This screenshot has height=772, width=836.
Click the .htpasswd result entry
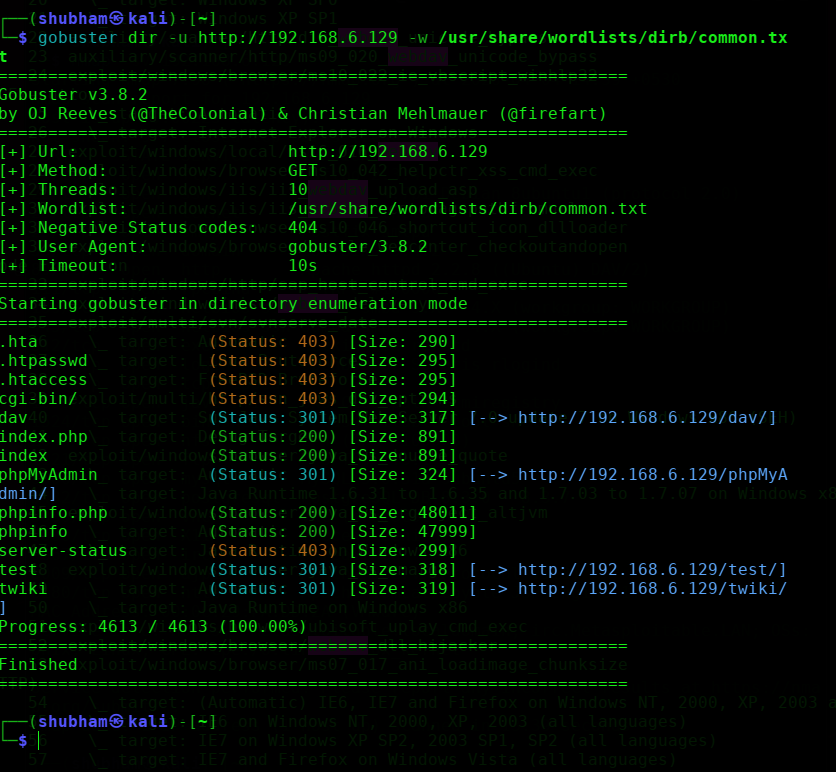(44, 360)
